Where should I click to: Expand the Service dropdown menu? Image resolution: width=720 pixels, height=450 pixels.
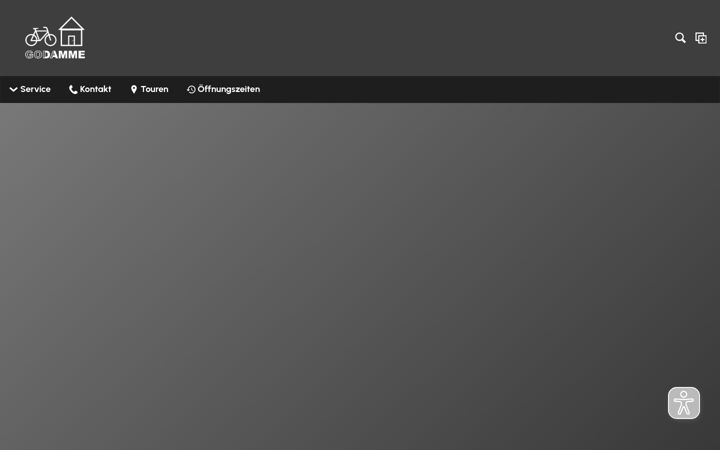[x=30, y=89]
